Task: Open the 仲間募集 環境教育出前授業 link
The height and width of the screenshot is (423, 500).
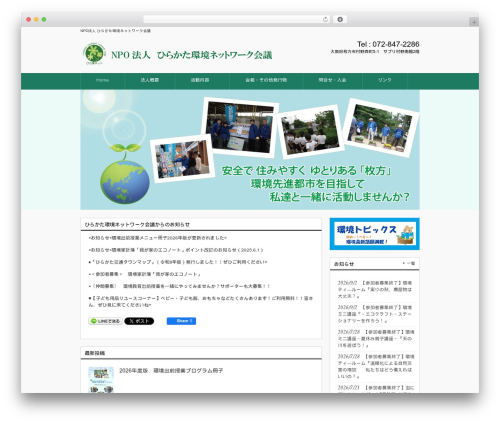Action: [x=179, y=286]
